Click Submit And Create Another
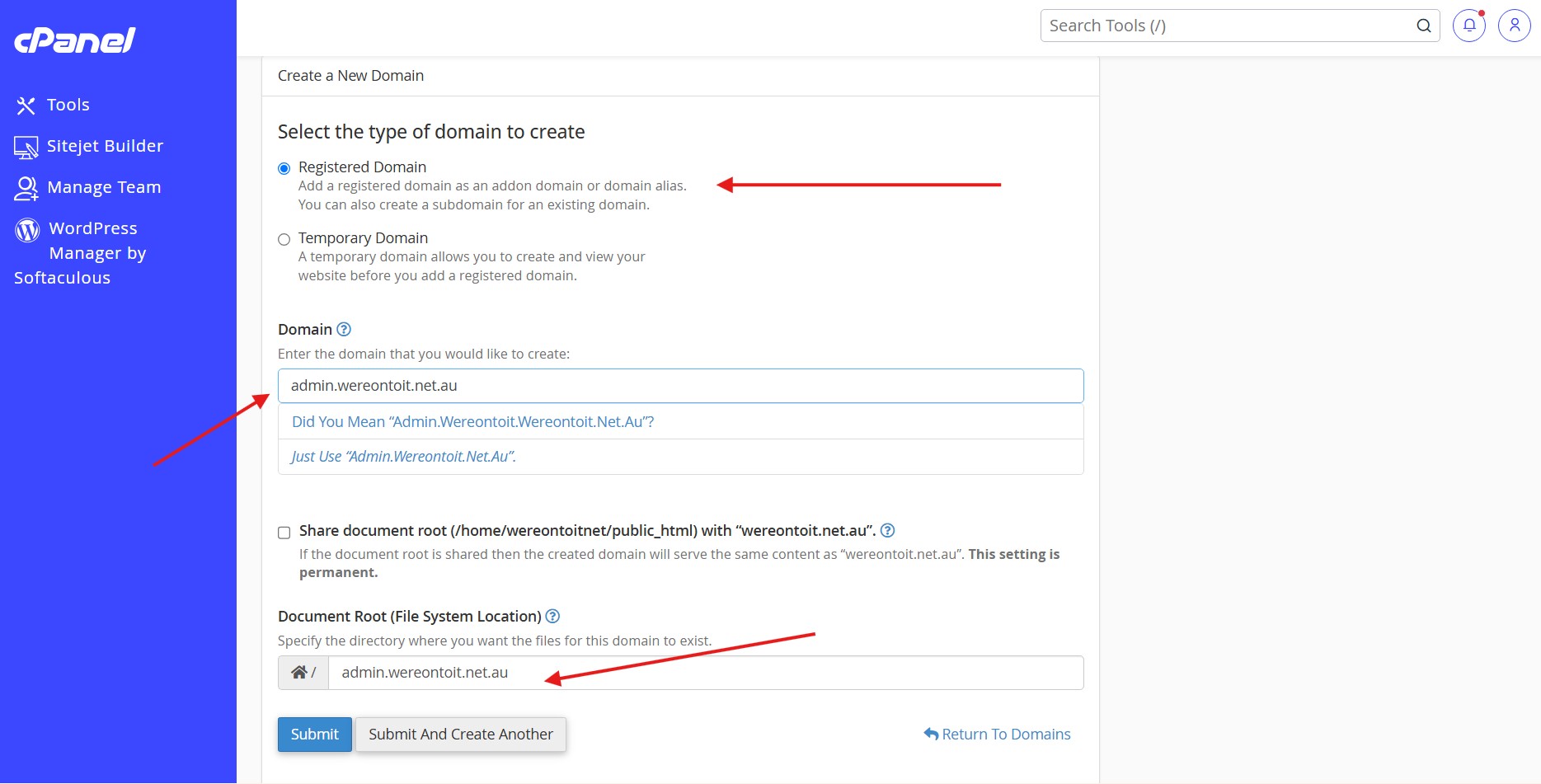1541x784 pixels. pyautogui.click(x=461, y=734)
